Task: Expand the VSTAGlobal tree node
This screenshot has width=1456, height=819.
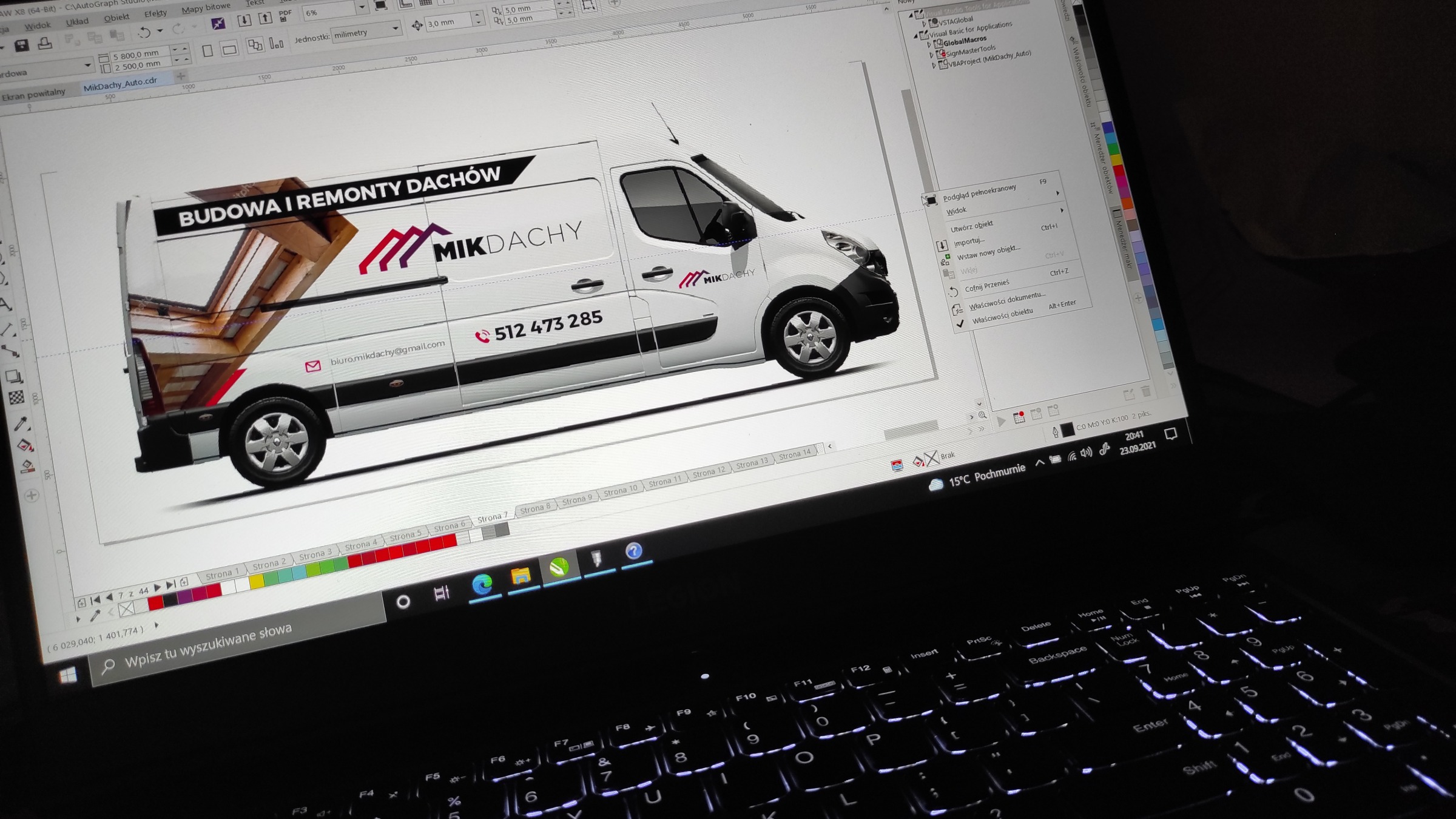Action: point(925,24)
